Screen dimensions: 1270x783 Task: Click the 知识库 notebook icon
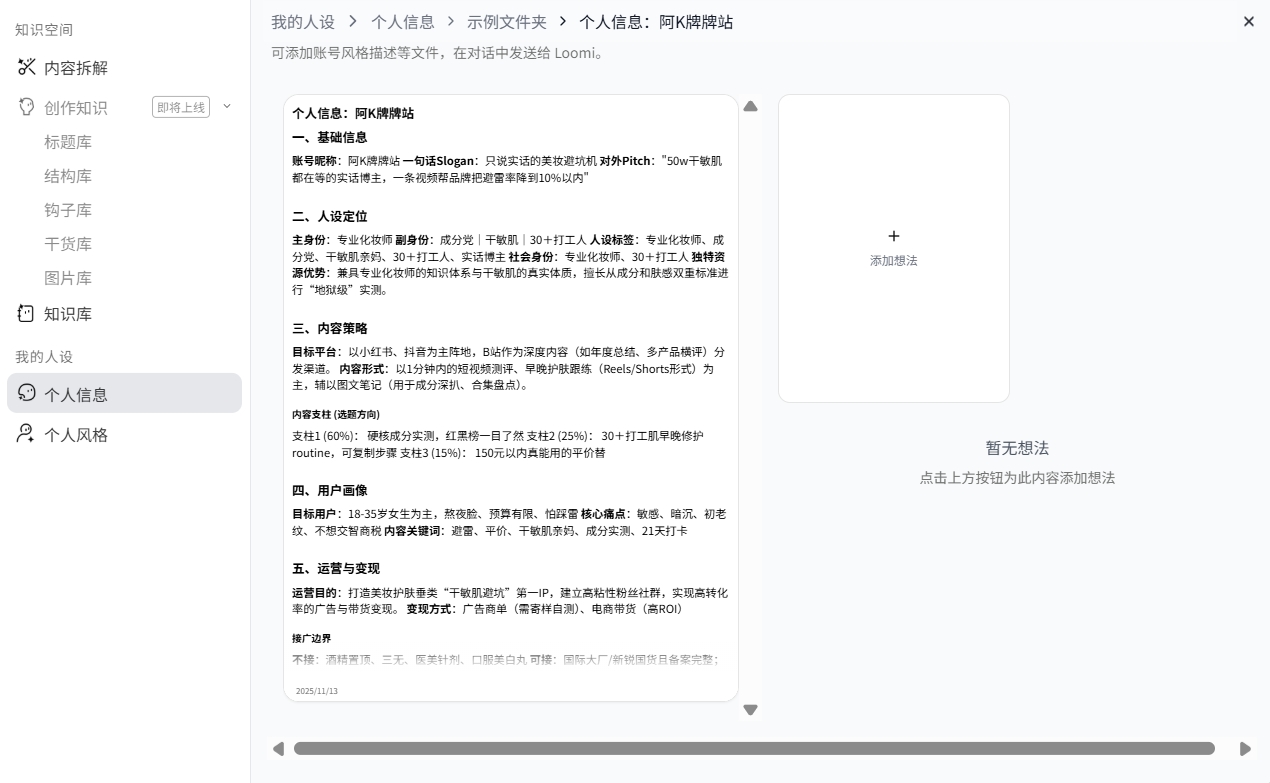27,313
